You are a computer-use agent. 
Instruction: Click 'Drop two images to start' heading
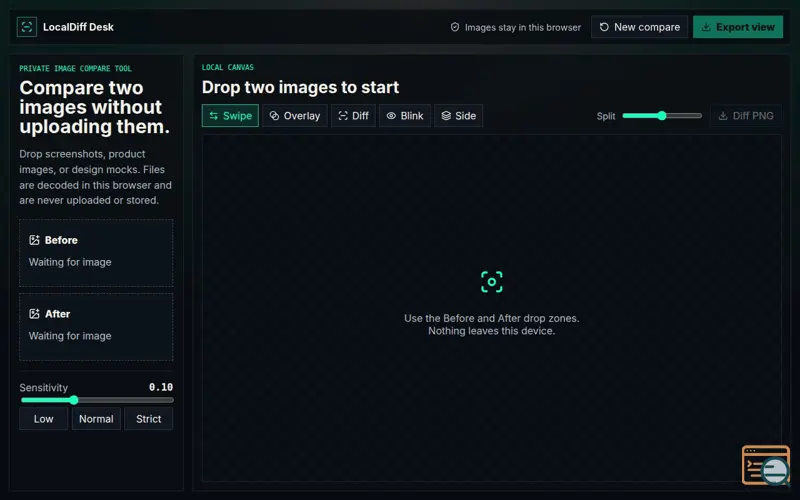point(300,87)
